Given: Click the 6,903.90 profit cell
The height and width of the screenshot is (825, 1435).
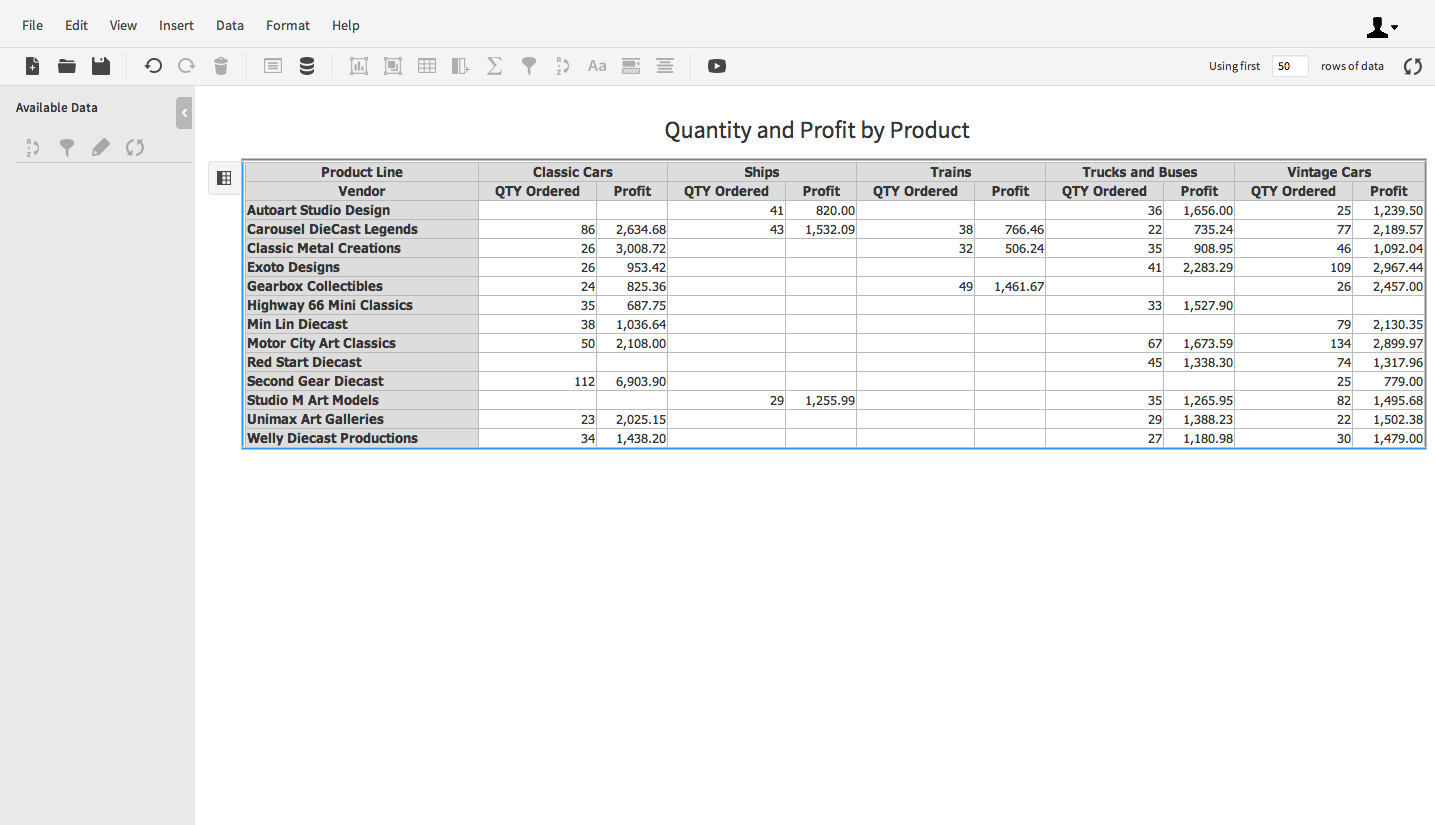Looking at the screenshot, I should coord(632,381).
